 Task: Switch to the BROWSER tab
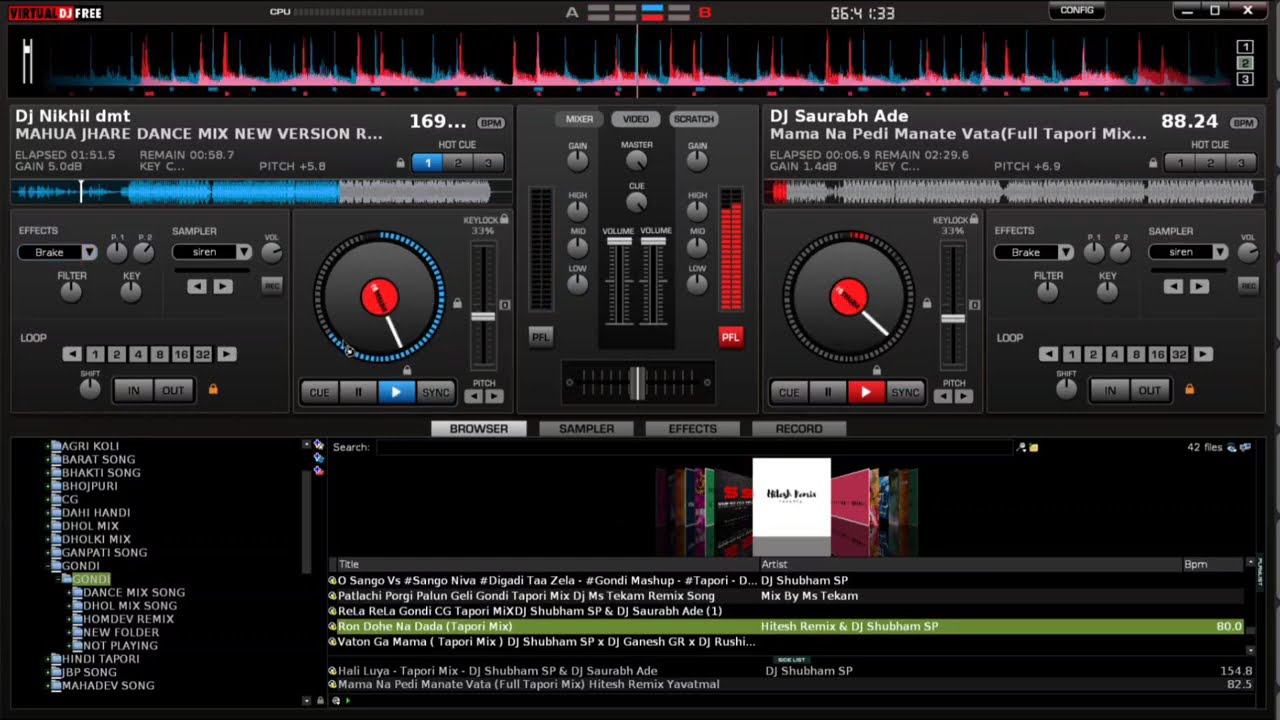479,429
